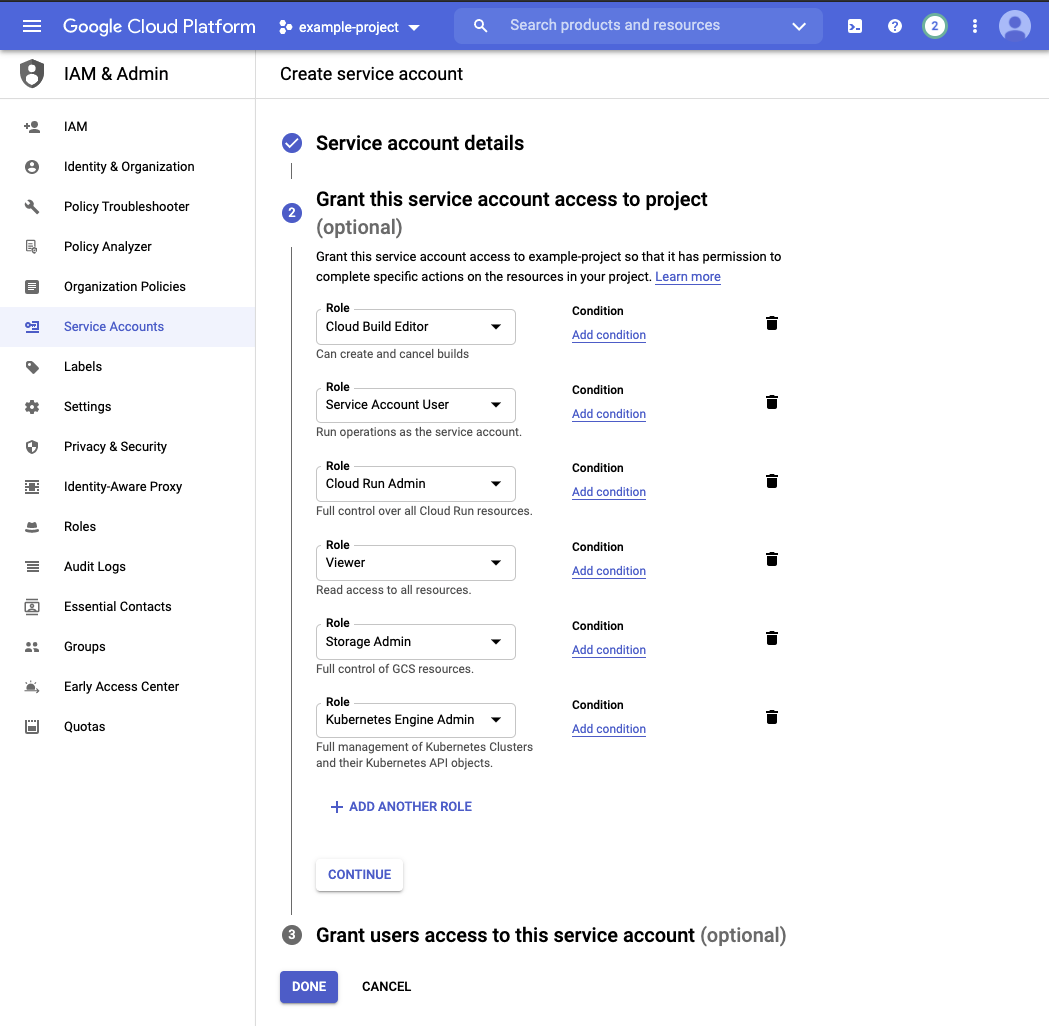Image resolution: width=1049 pixels, height=1026 pixels.
Task: Open the Cloud Build Editor role dropdown
Action: [x=415, y=326]
